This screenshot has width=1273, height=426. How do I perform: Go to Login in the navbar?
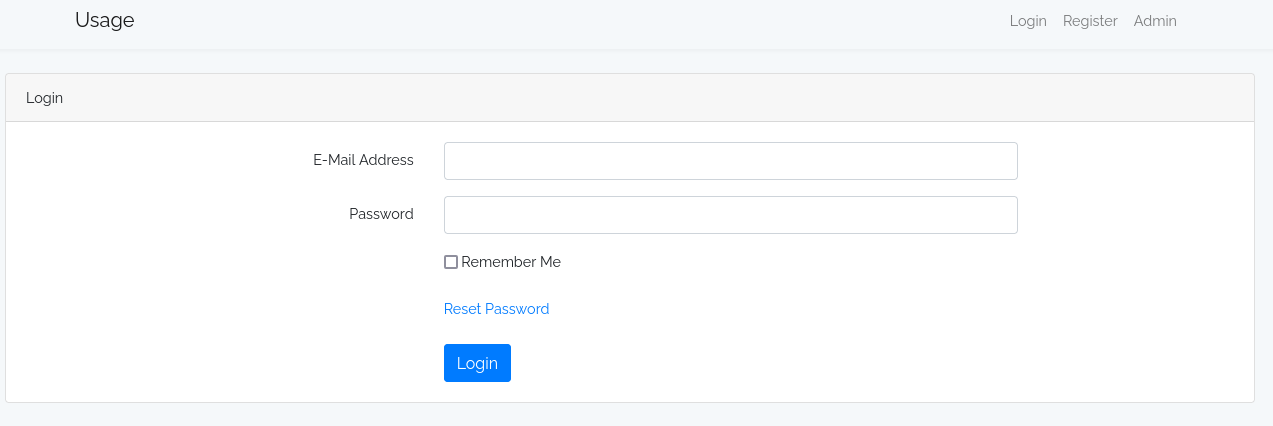[x=1028, y=21]
